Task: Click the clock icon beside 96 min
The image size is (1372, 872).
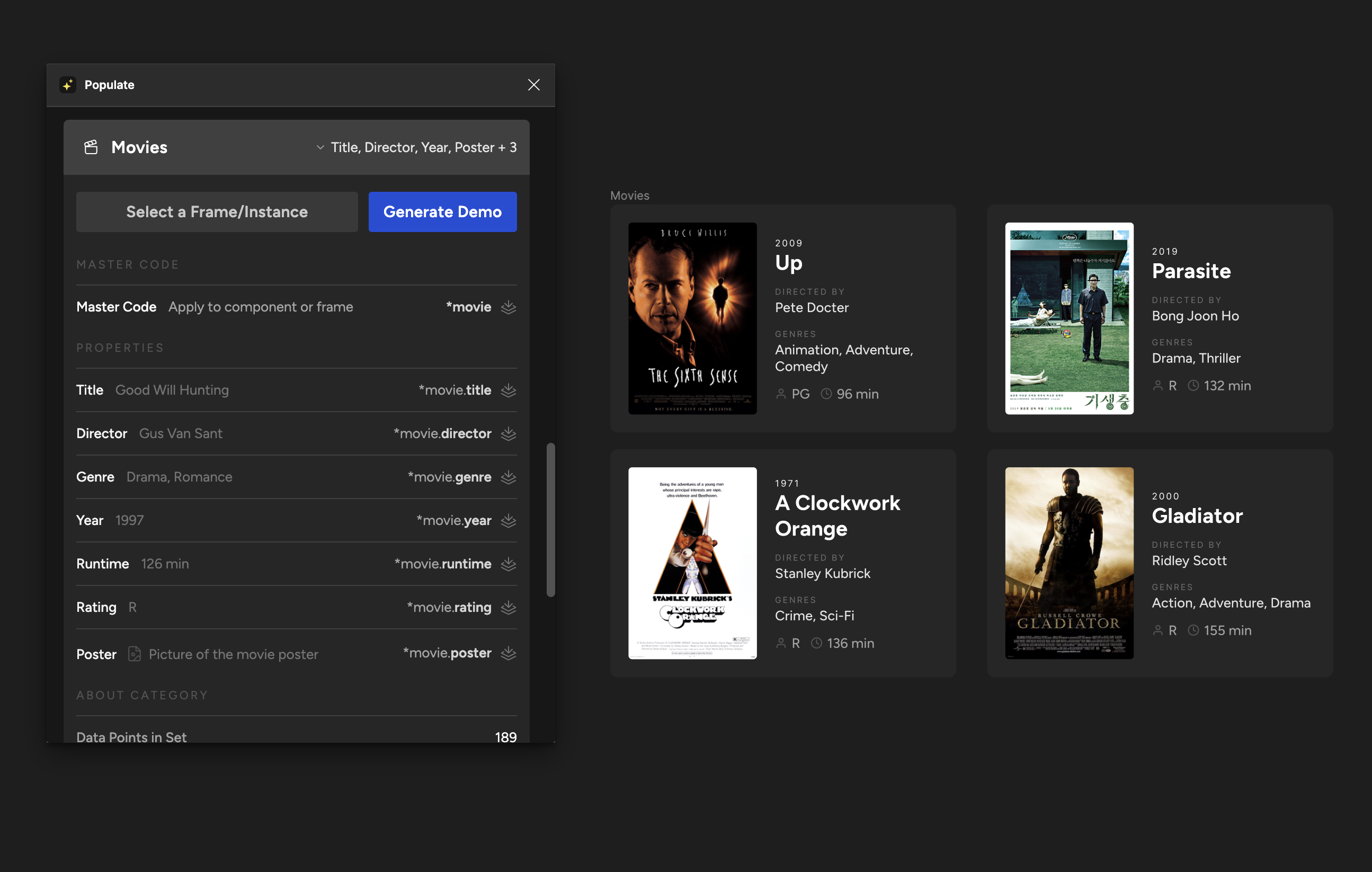Action: pyautogui.click(x=826, y=394)
